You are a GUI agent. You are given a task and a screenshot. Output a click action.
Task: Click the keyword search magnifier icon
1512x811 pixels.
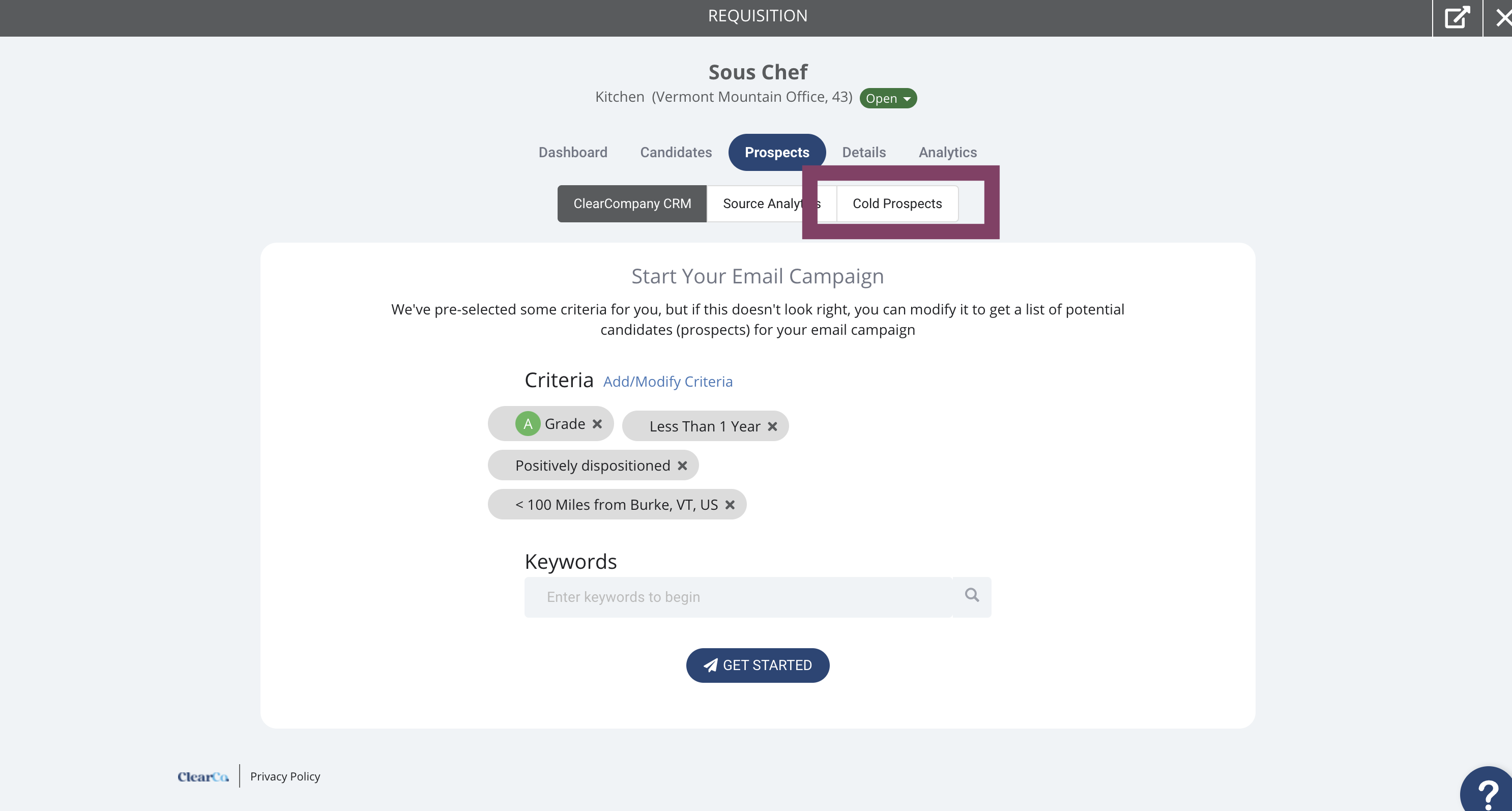[972, 596]
